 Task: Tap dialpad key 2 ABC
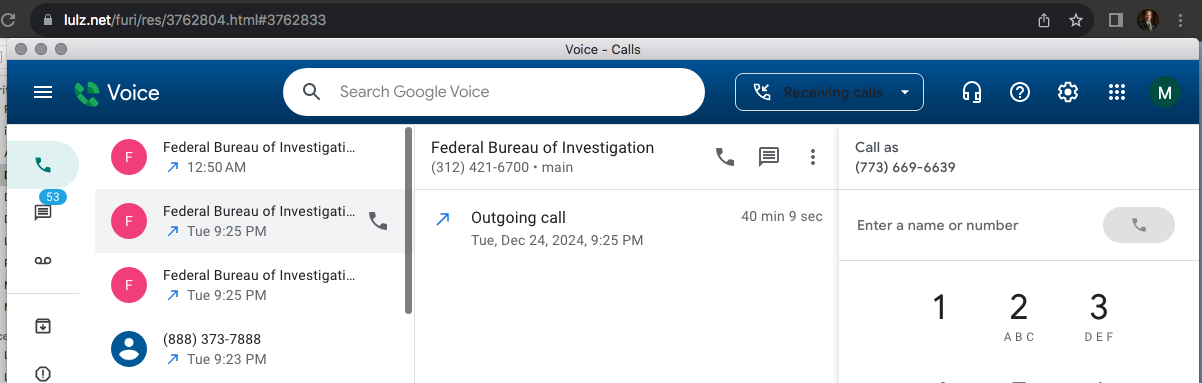click(x=1018, y=318)
